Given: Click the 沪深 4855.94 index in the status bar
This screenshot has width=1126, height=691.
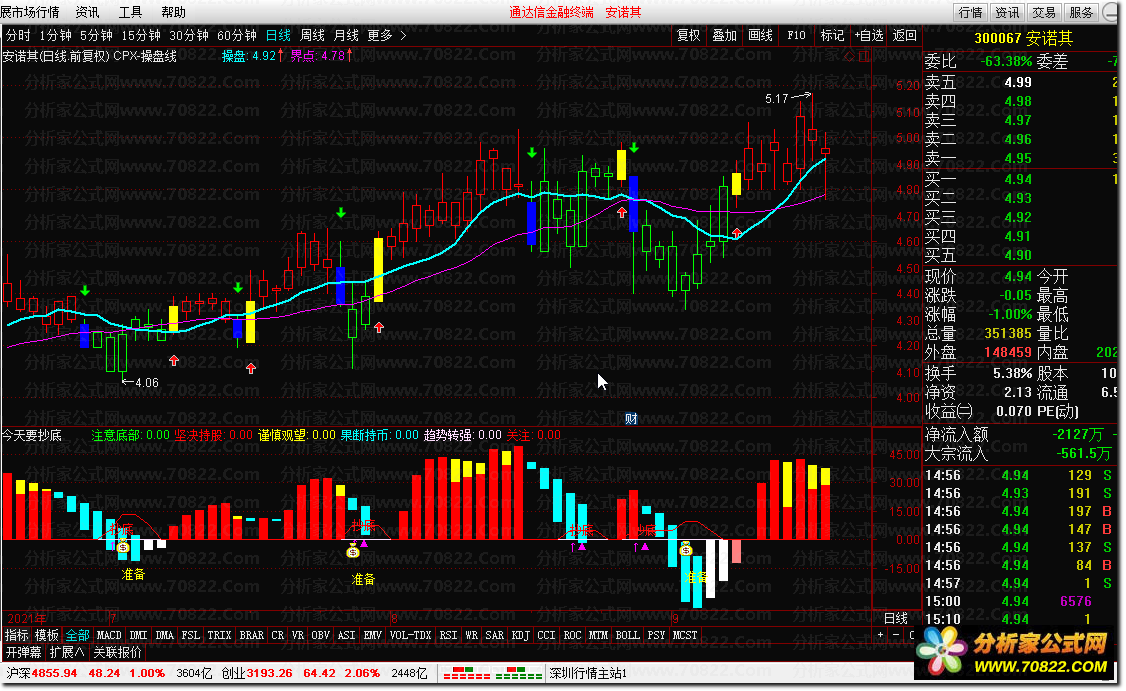Looking at the screenshot, I should (42, 674).
